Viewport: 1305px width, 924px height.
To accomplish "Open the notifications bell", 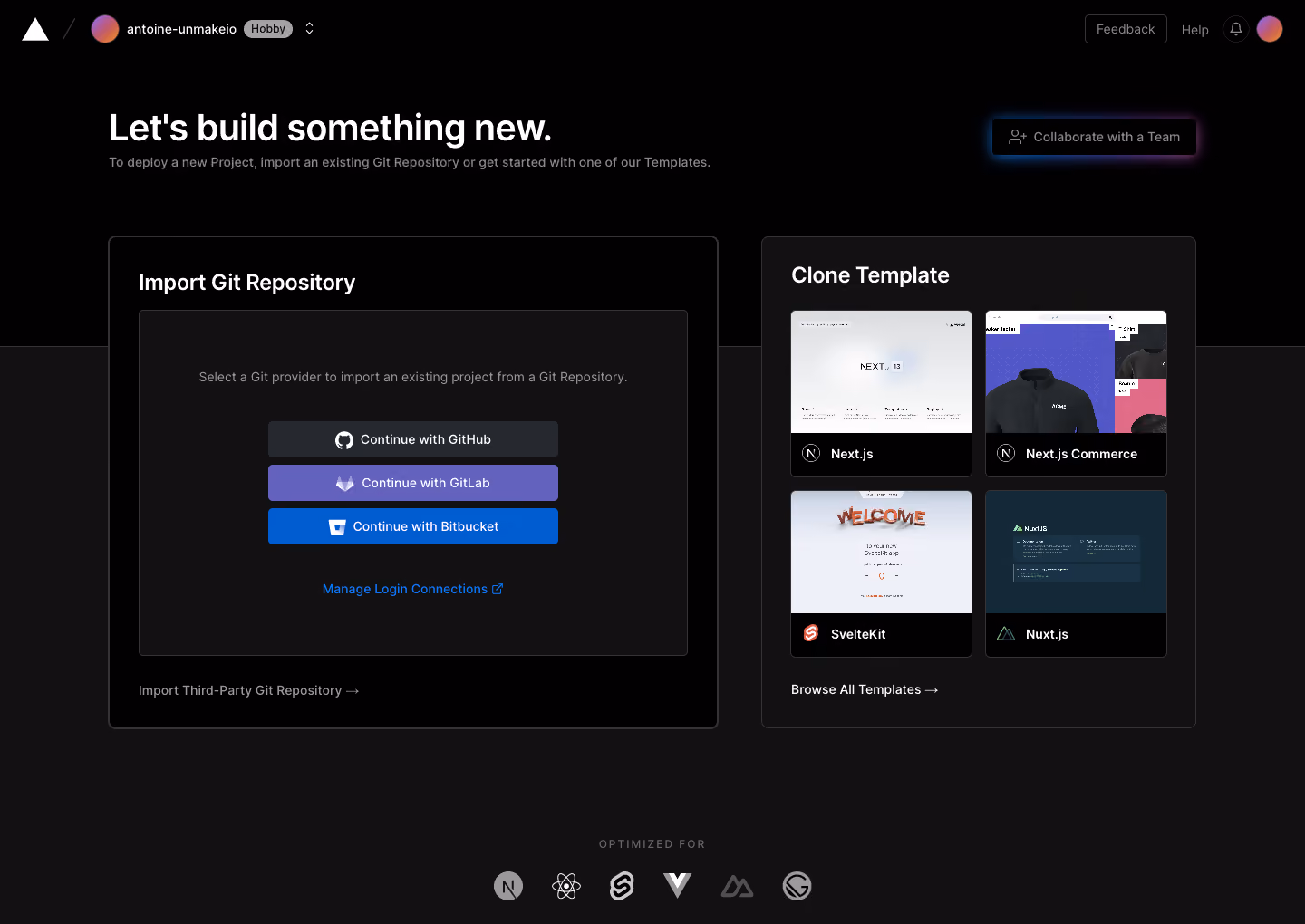I will (x=1236, y=29).
